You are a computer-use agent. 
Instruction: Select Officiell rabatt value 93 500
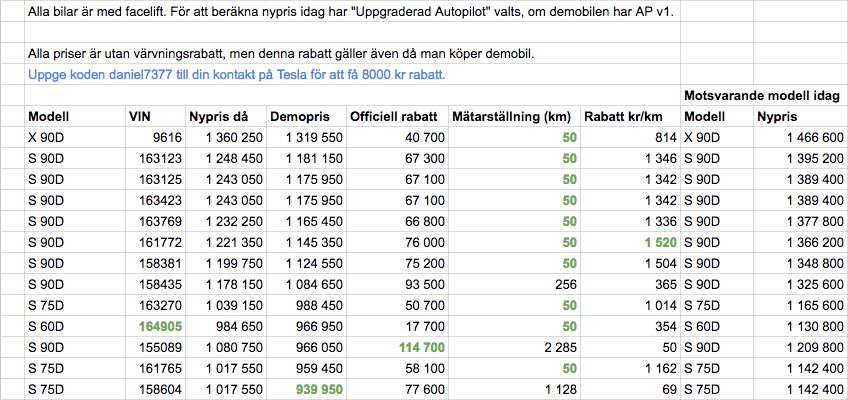pos(398,284)
